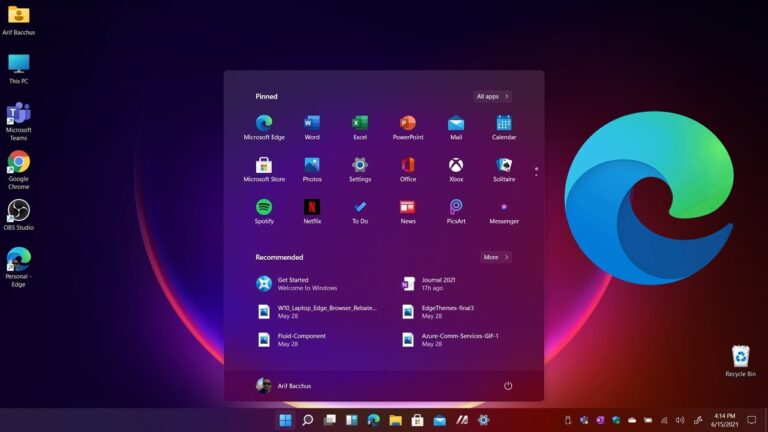Launch the Photos app
Viewport: 768px width, 432px height.
(x=312, y=169)
